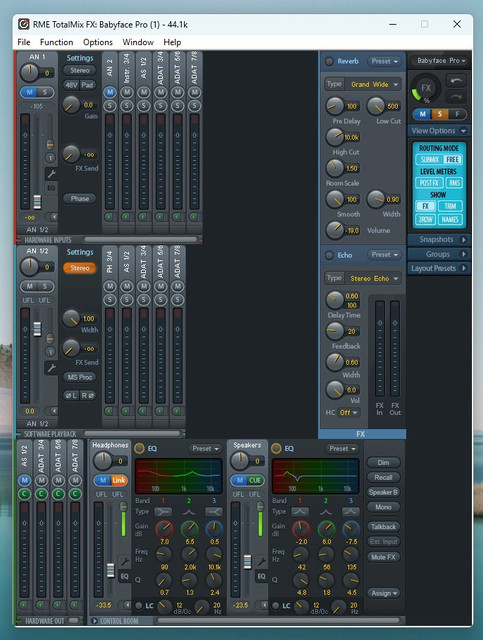Open Grand Wide reverb type dropdown
483x640 pixels.
tap(374, 84)
